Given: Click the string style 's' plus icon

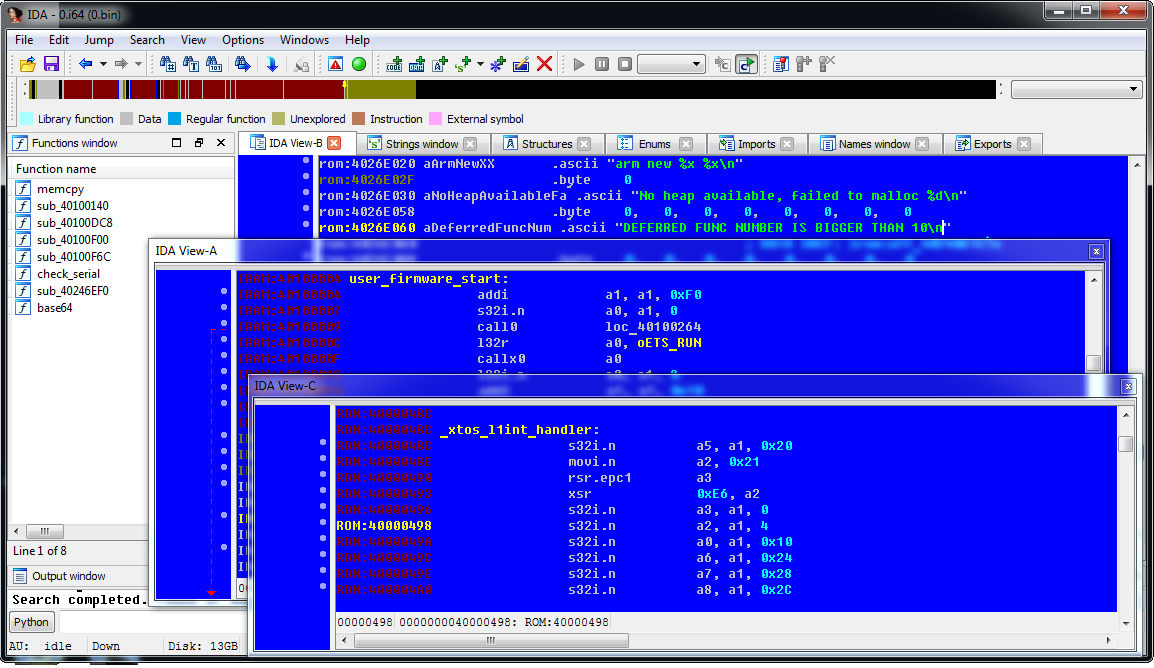Looking at the screenshot, I should pos(463,64).
